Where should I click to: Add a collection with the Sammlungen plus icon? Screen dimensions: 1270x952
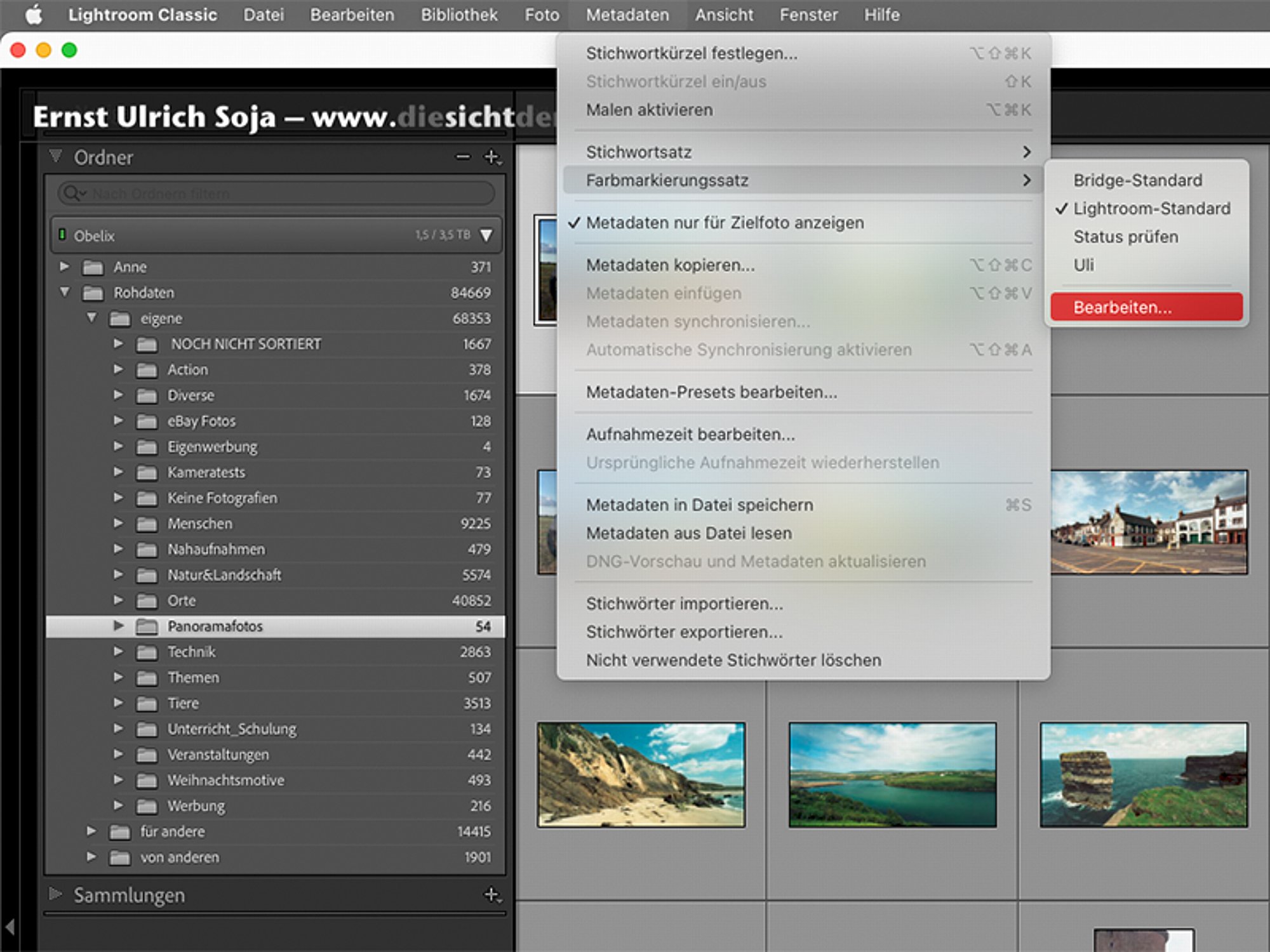(x=492, y=895)
